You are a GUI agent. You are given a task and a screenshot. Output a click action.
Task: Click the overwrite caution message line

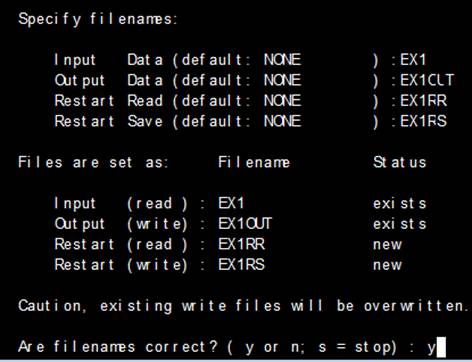(244, 306)
